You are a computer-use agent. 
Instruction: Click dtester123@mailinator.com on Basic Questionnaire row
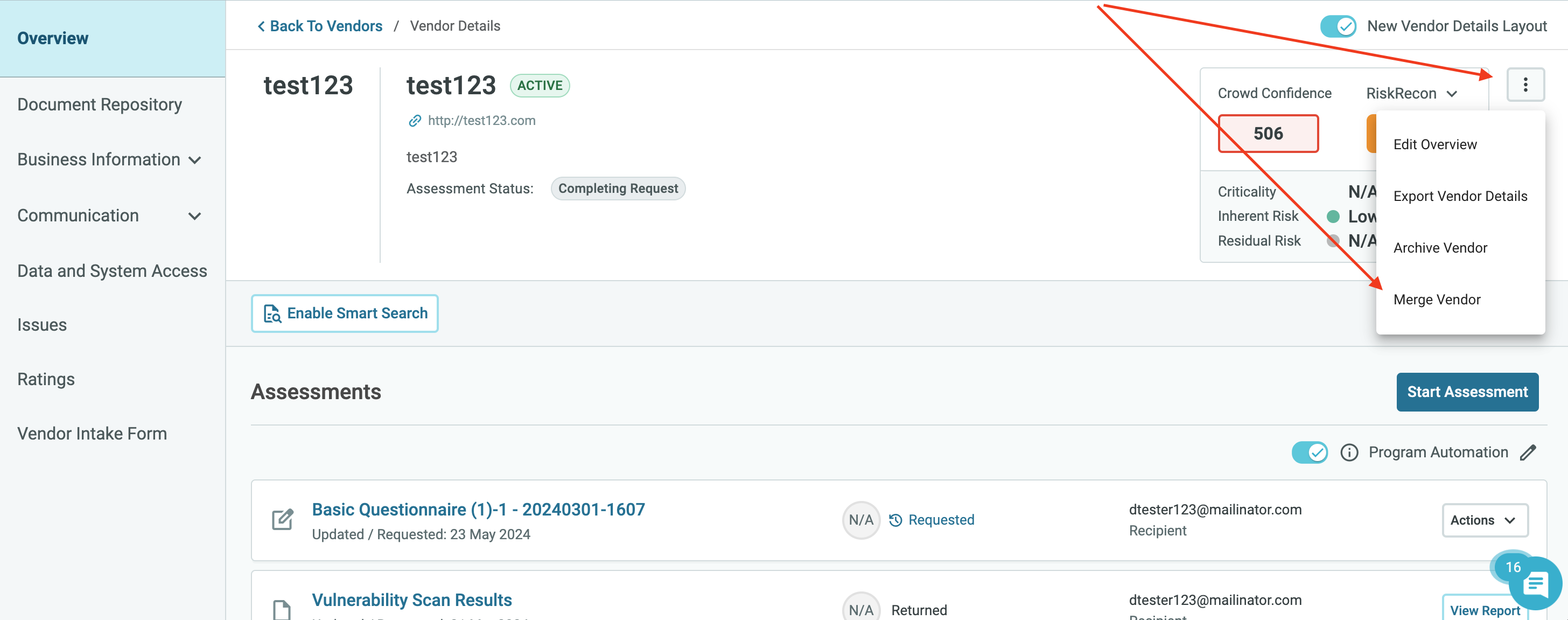point(1215,510)
